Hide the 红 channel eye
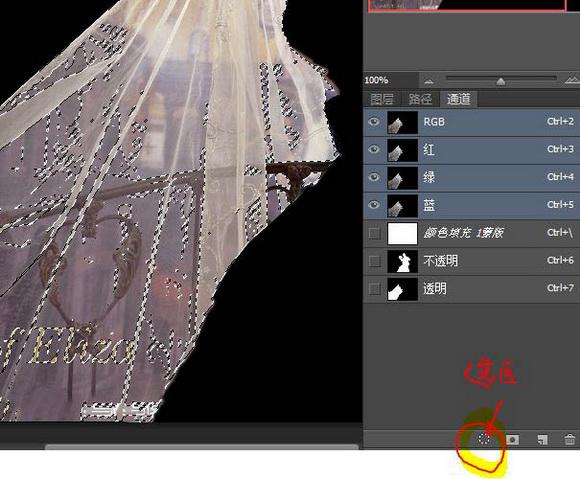Screen dimensions: 580x479 (374, 149)
